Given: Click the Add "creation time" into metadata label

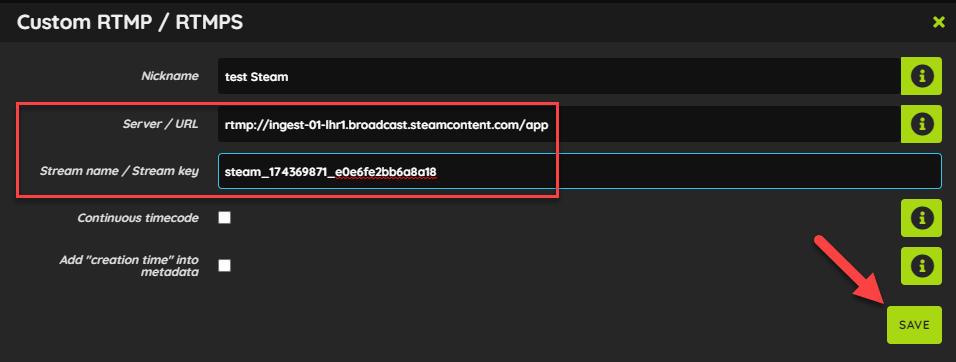Looking at the screenshot, I should click(x=129, y=266).
